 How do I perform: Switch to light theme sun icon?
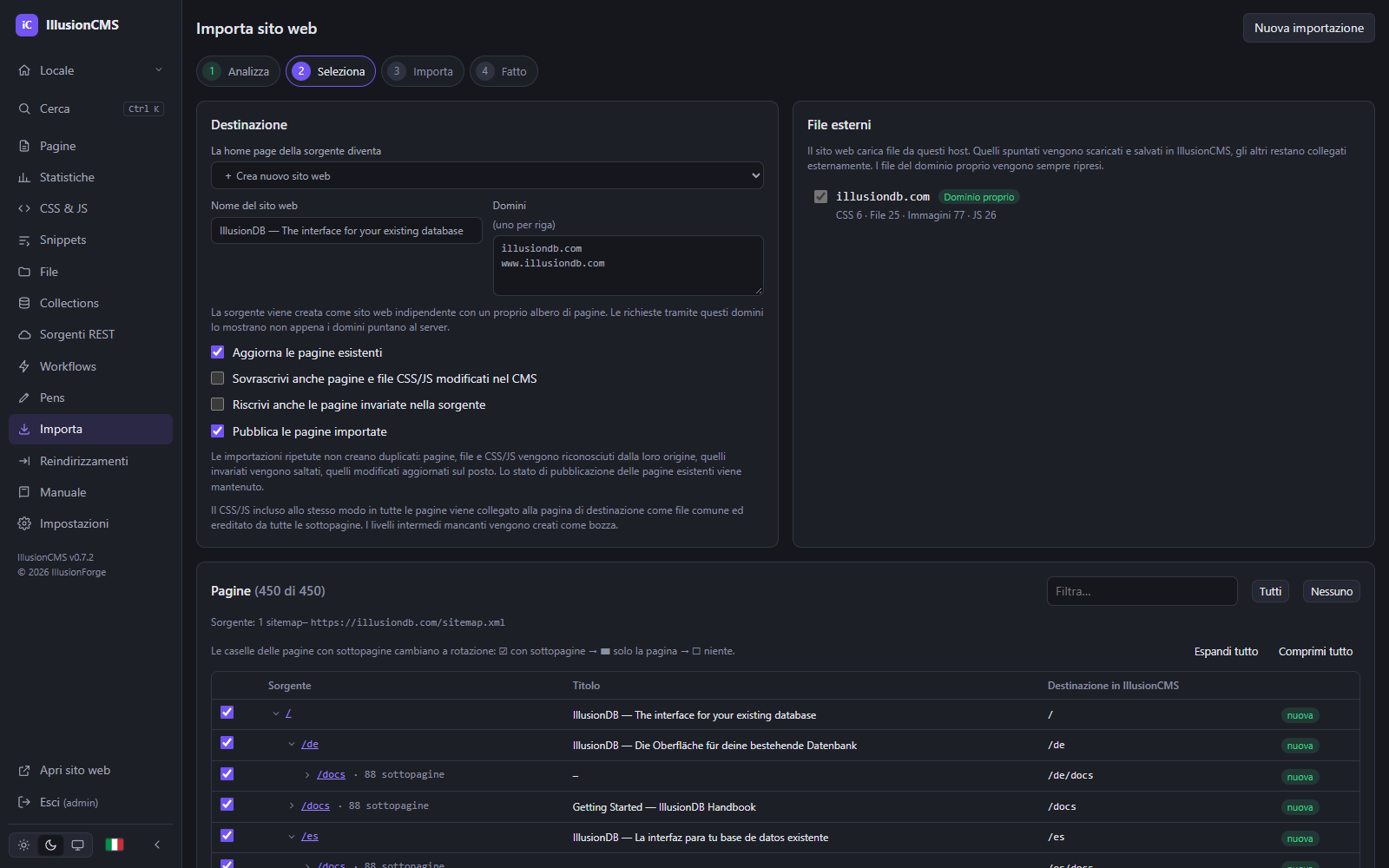click(23, 845)
